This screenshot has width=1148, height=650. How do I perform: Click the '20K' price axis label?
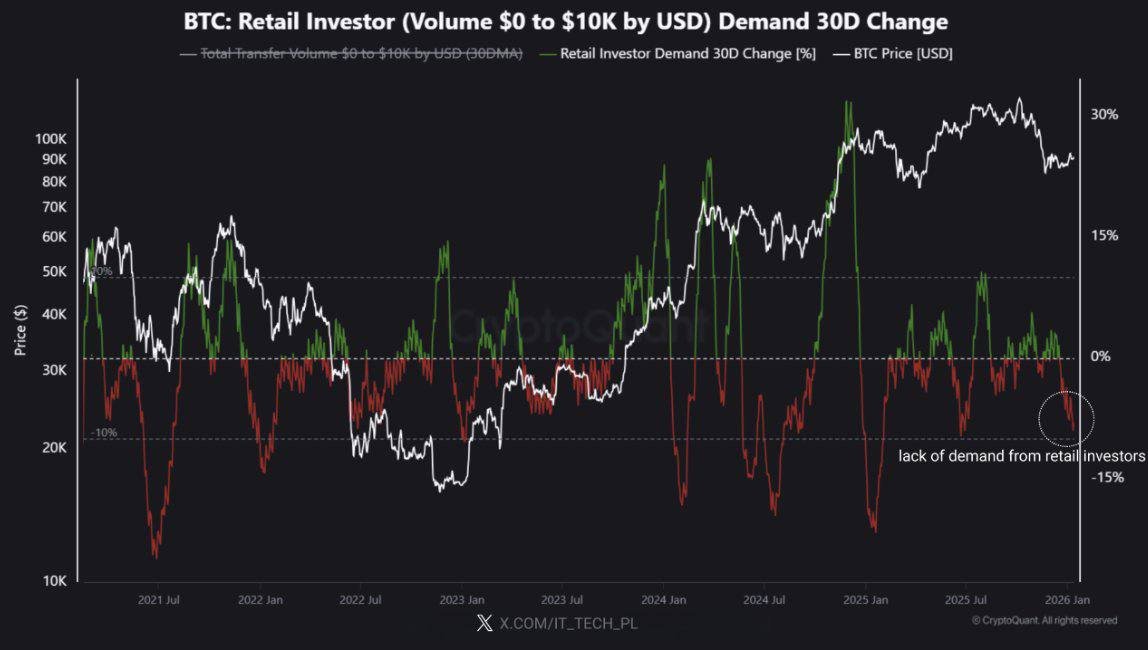[54, 447]
